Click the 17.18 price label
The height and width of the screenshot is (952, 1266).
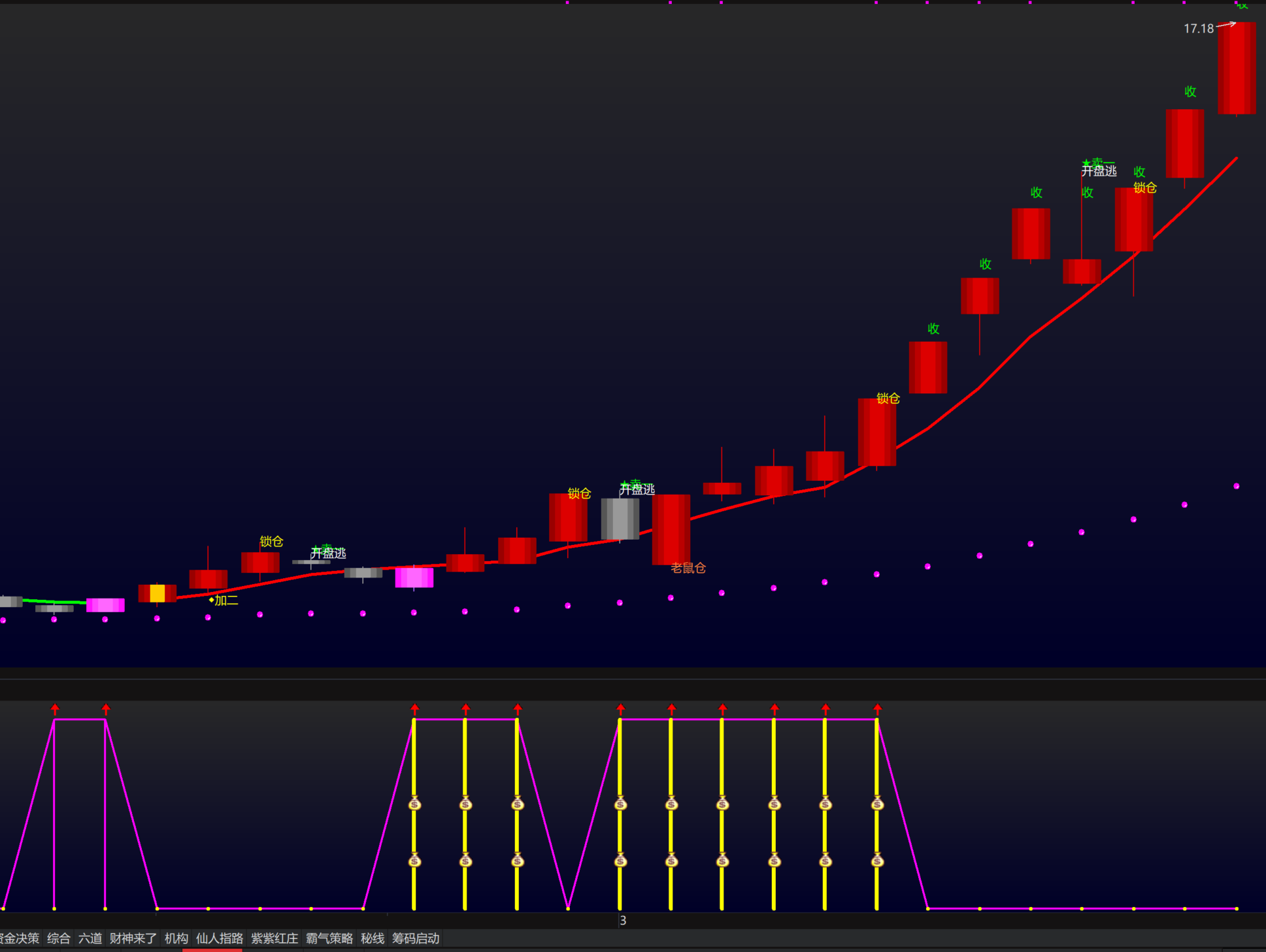(x=1198, y=29)
